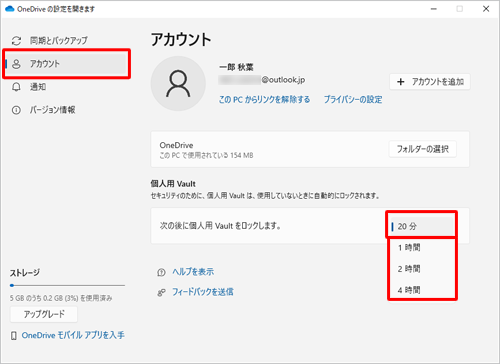Choose 20 分 lock time option
The height and width of the screenshot is (364, 500).
tap(422, 226)
